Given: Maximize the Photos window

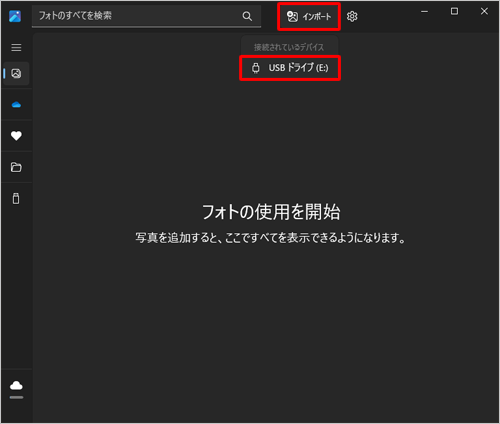Looking at the screenshot, I should [x=454, y=12].
